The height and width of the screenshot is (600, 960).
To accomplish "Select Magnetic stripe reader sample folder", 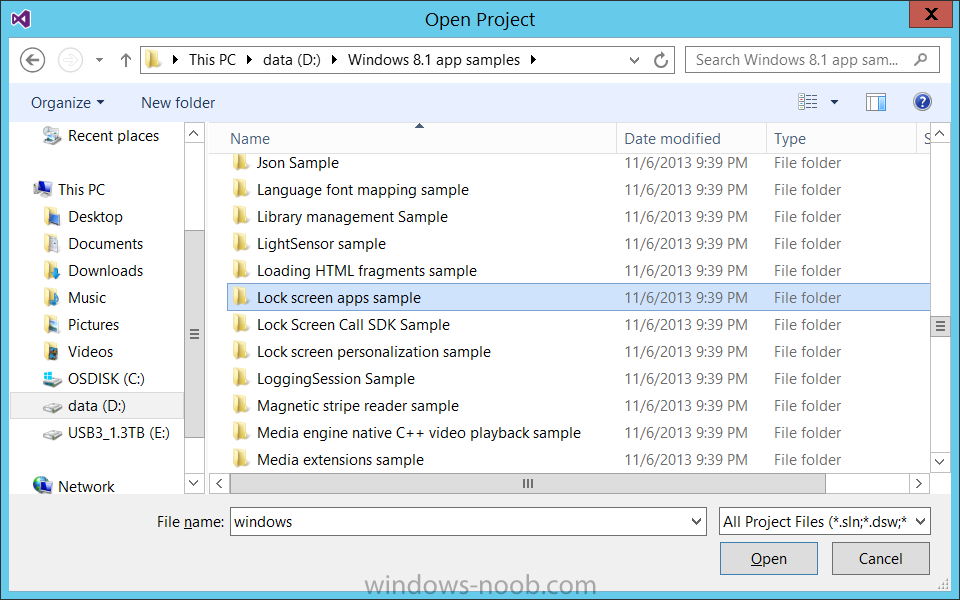I will coord(358,406).
